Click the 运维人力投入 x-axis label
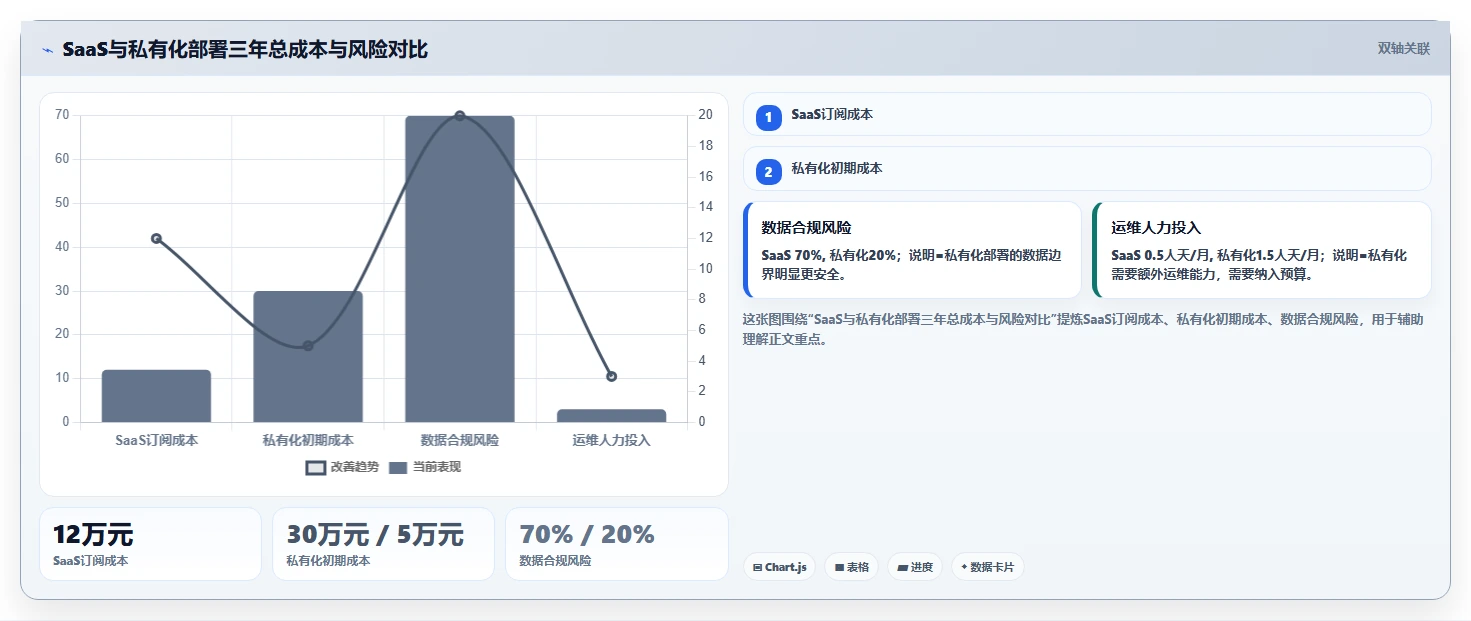This screenshot has height=621, width=1471. click(612, 440)
